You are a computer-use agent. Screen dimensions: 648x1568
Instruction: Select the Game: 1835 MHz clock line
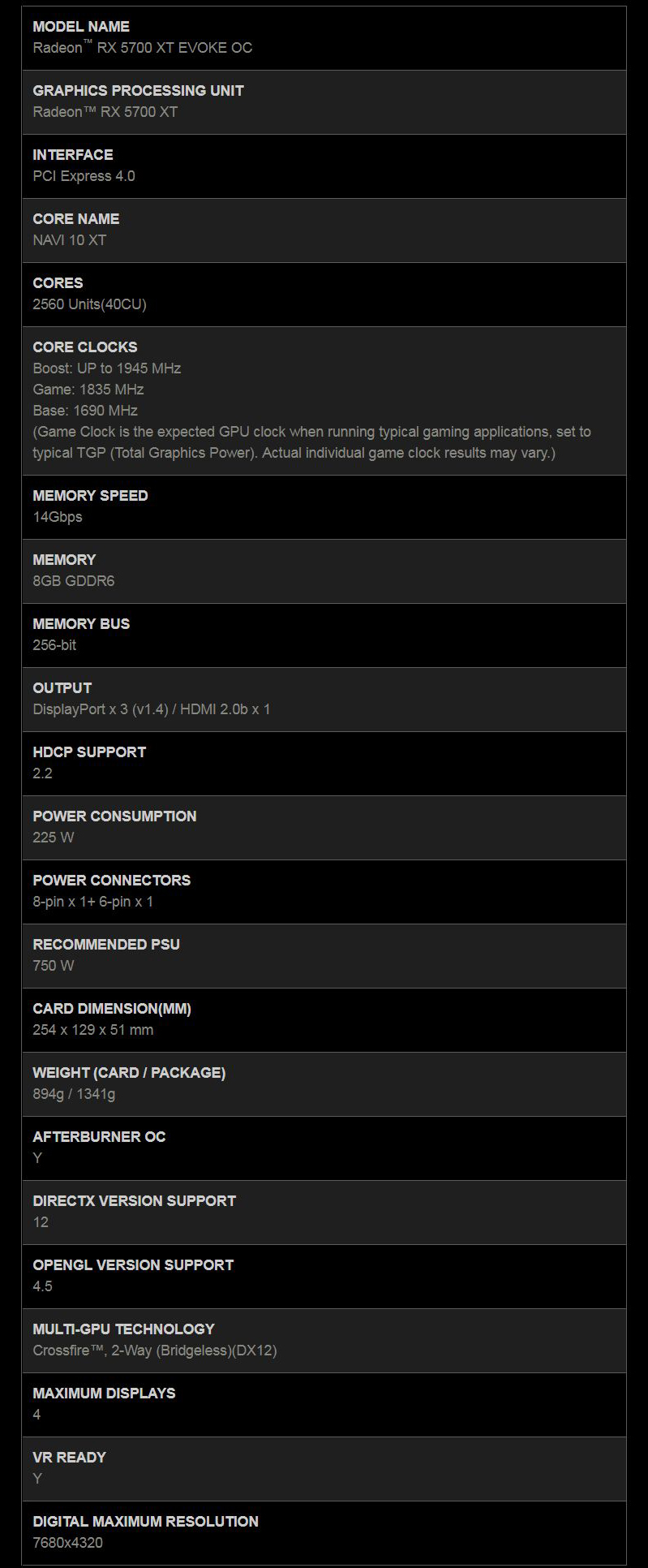(x=88, y=390)
